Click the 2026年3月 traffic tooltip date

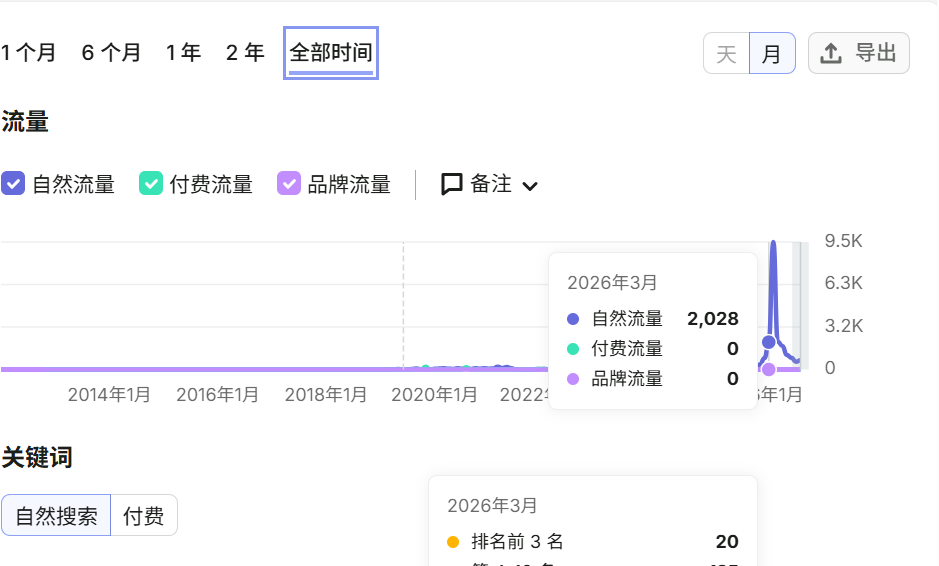point(612,283)
